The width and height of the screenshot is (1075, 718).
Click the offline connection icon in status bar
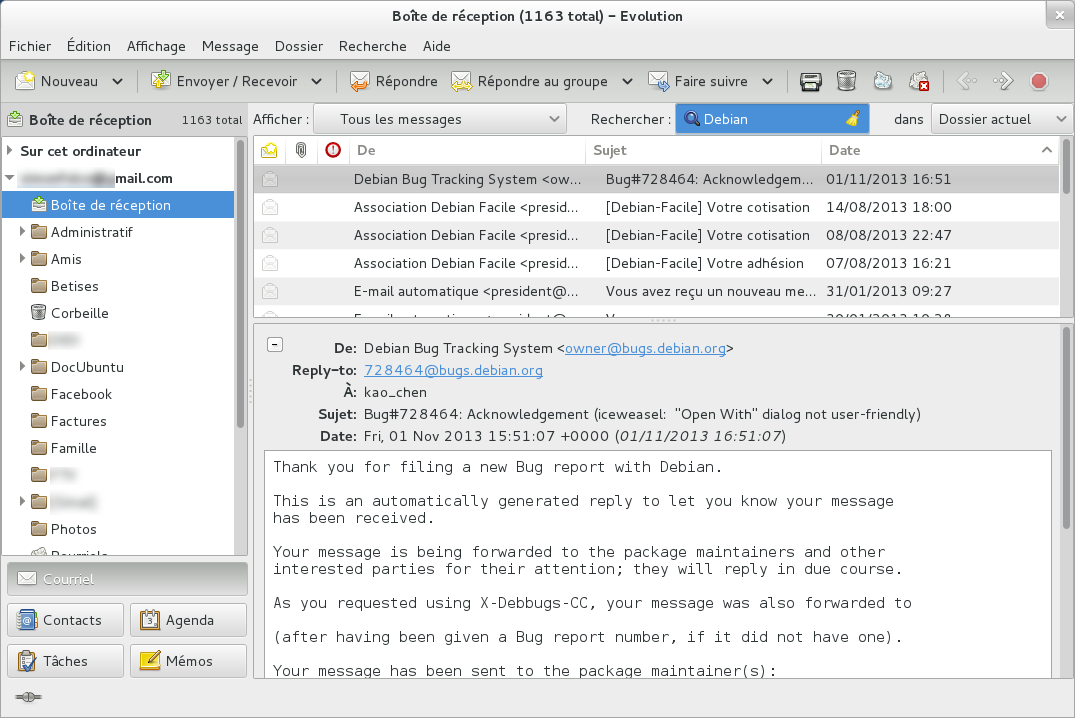pyautogui.click(x=27, y=697)
